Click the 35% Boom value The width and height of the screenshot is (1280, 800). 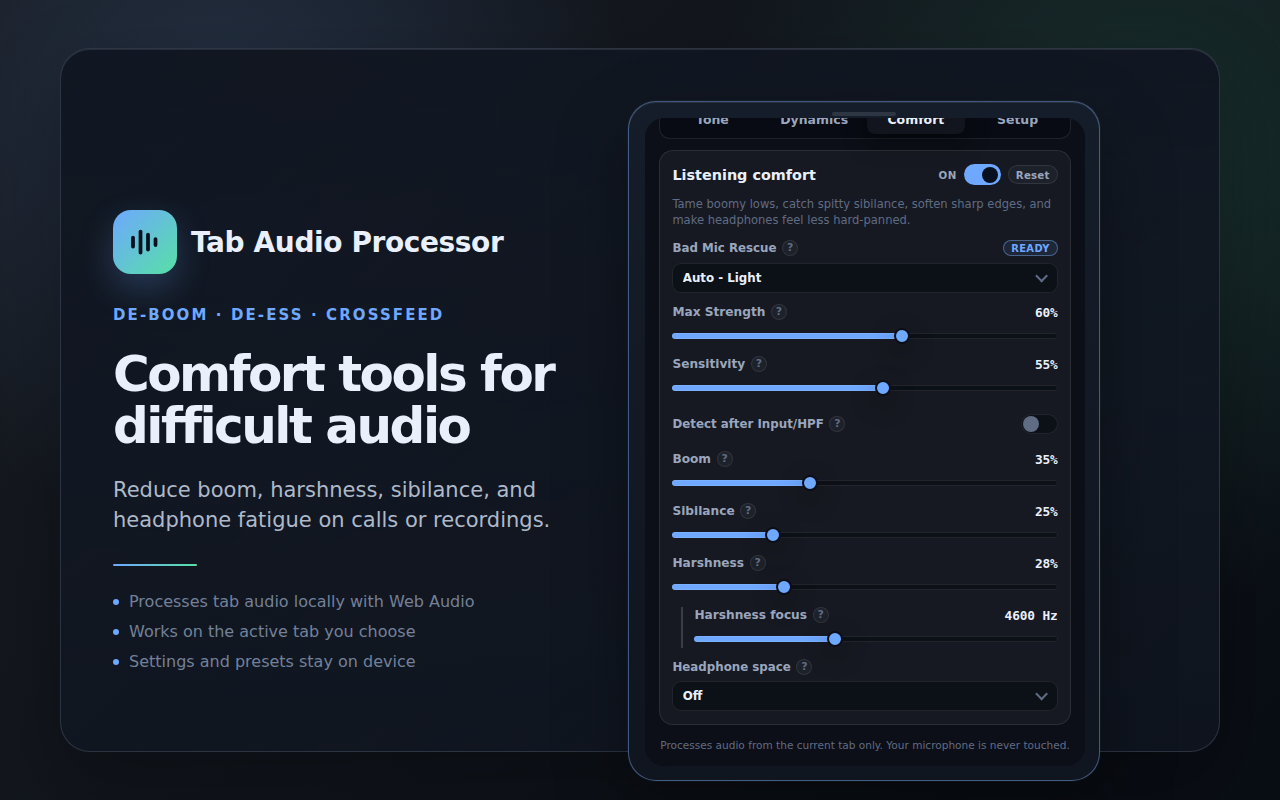1046,460
